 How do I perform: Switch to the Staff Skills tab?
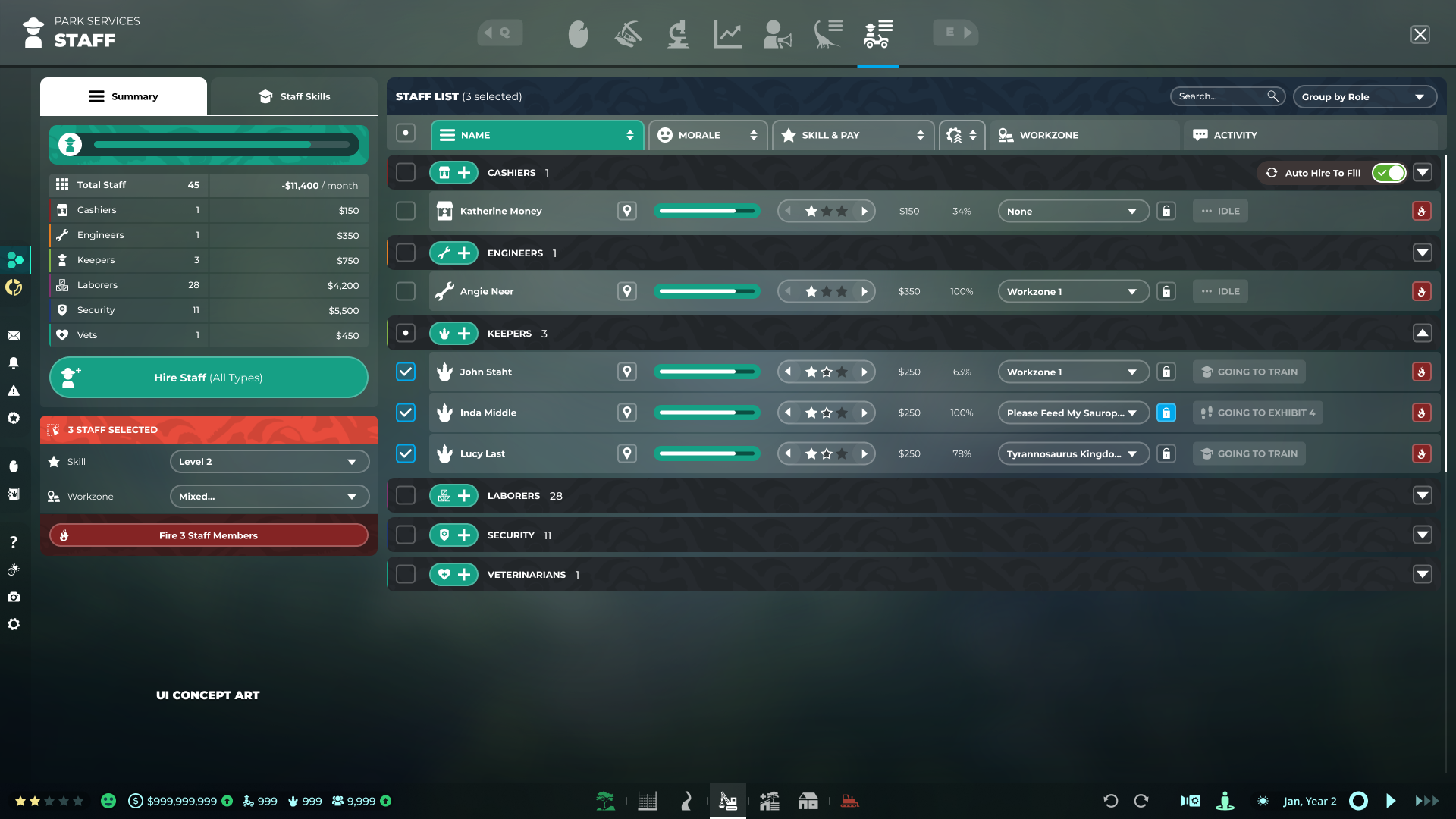294,96
